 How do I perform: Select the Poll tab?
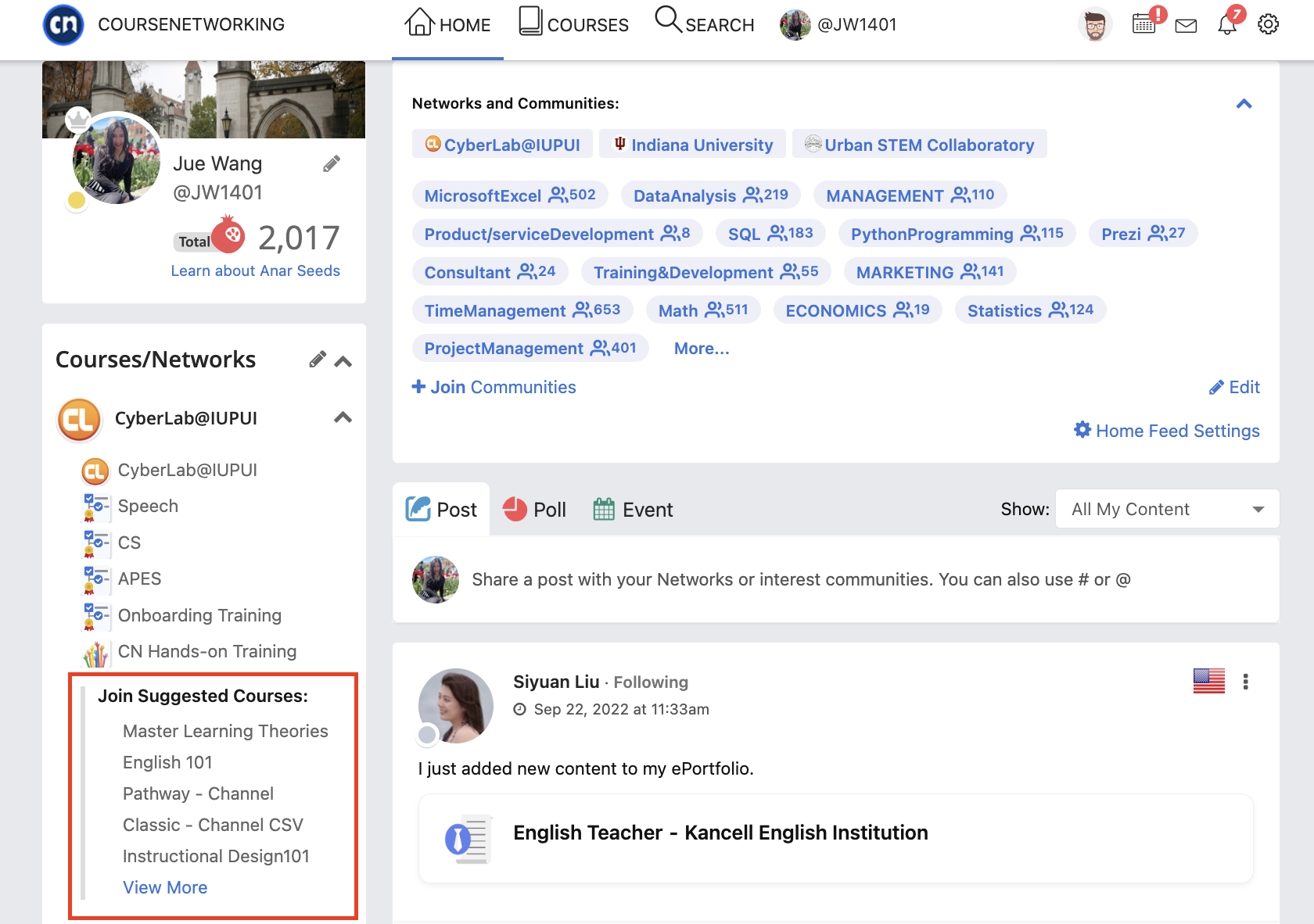coord(534,510)
